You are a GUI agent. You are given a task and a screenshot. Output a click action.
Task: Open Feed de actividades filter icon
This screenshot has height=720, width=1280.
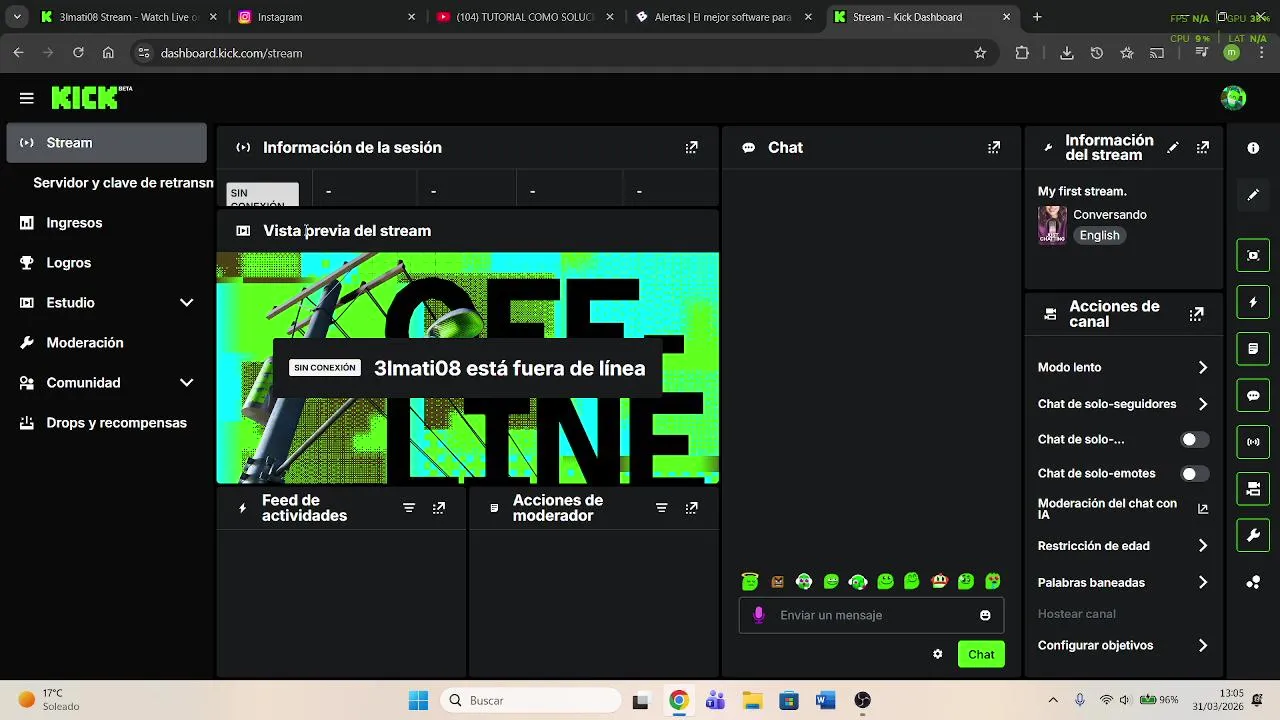(x=408, y=508)
